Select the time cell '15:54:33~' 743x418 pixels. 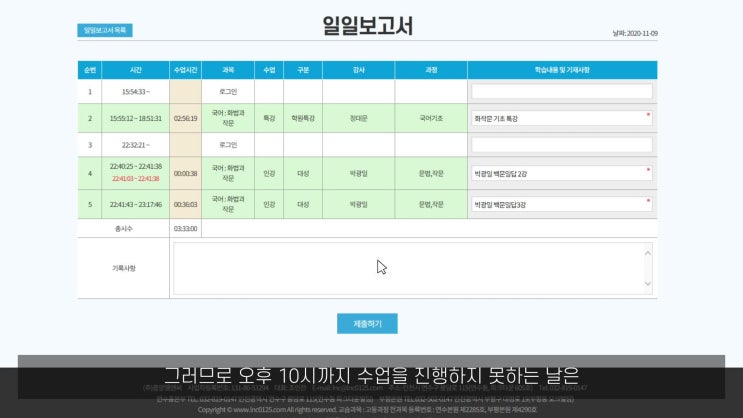[x=136, y=92]
